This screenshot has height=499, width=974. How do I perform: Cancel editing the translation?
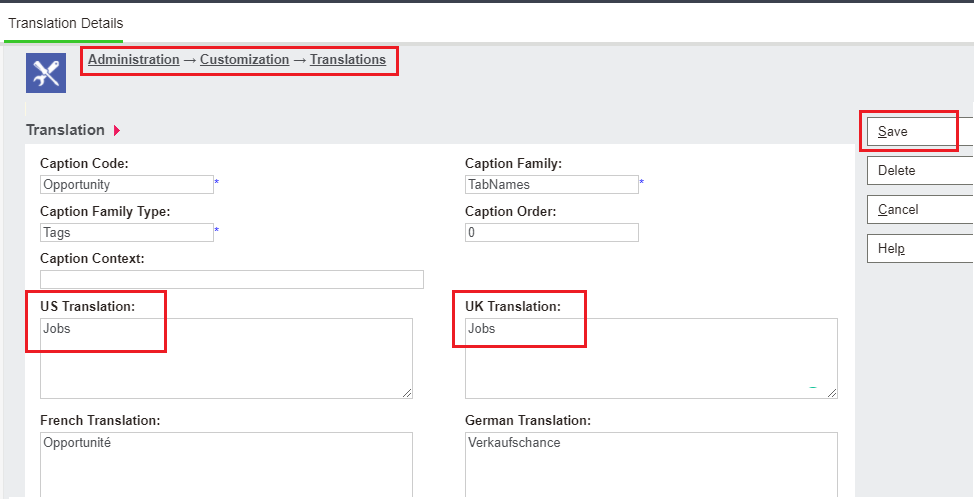point(919,209)
